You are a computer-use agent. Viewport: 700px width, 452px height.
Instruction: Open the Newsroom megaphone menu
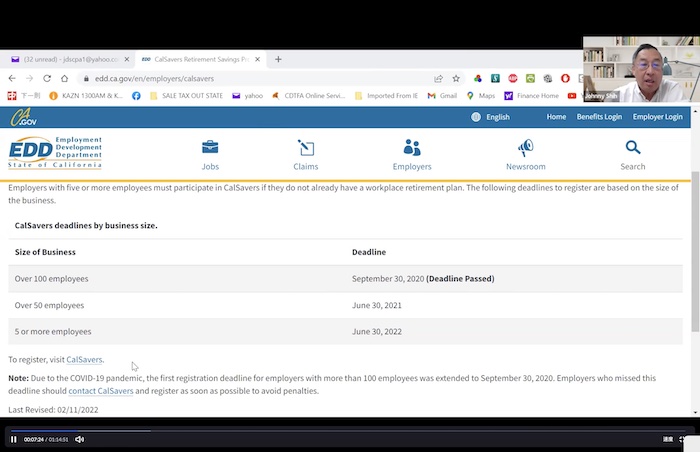pyautogui.click(x=526, y=155)
